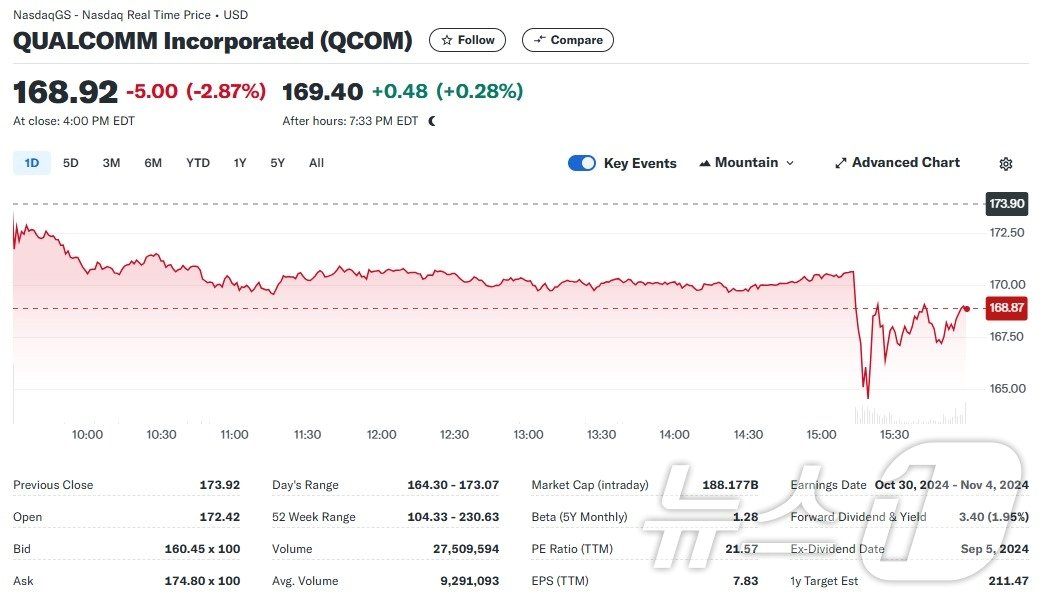Image resolution: width=1041 pixels, height=600 pixels.
Task: Click the Advanced Chart expand arrows icon
Action: [x=841, y=163]
